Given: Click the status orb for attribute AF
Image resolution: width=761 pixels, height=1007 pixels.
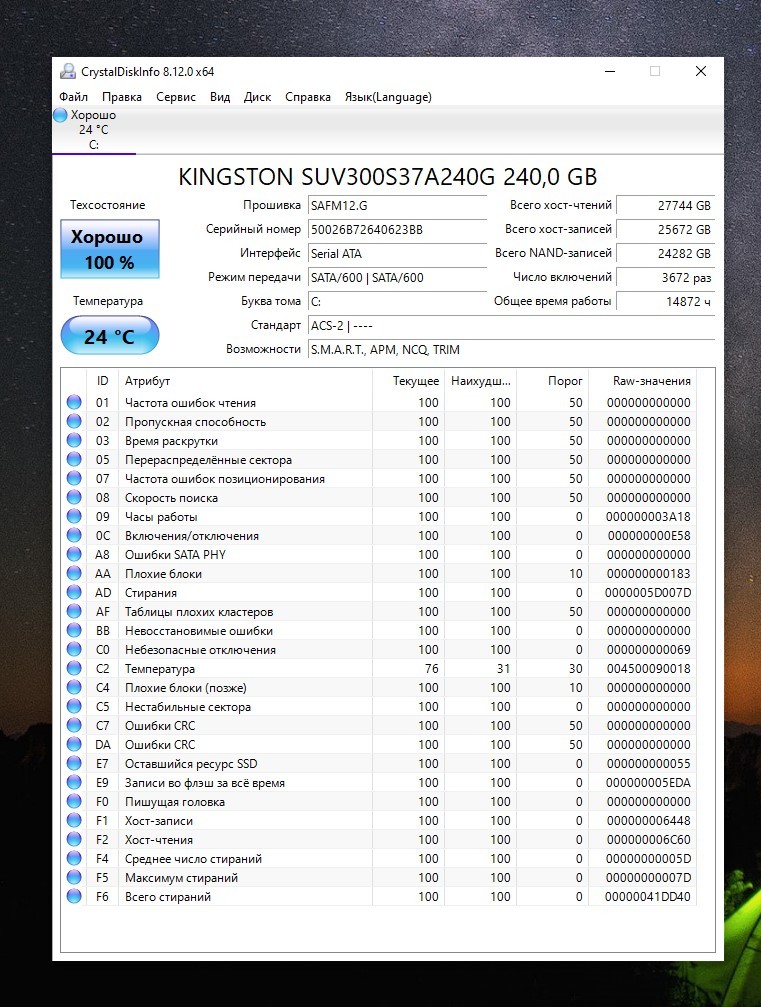Looking at the screenshot, I should [74, 611].
